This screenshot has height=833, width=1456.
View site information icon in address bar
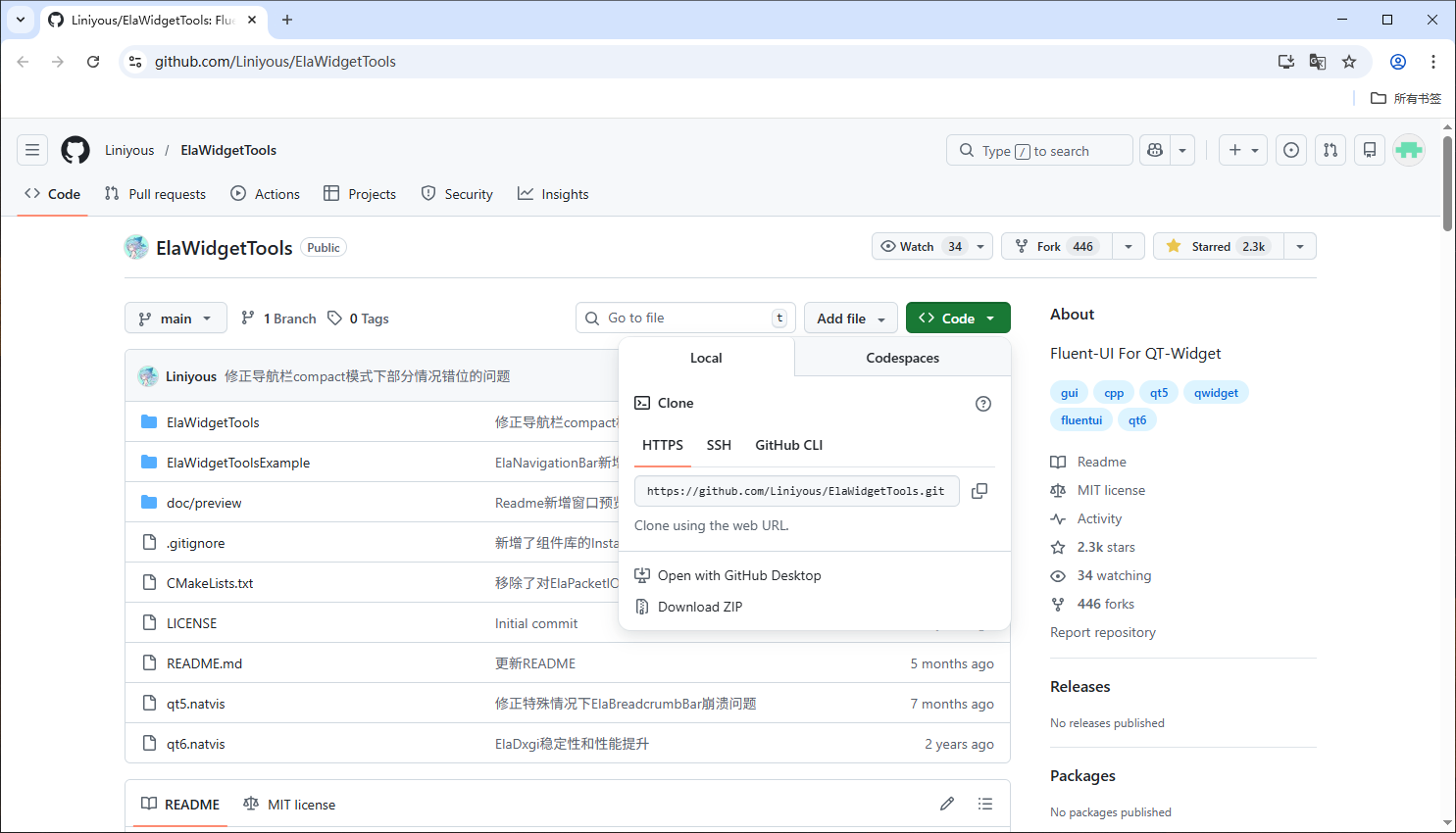(136, 62)
